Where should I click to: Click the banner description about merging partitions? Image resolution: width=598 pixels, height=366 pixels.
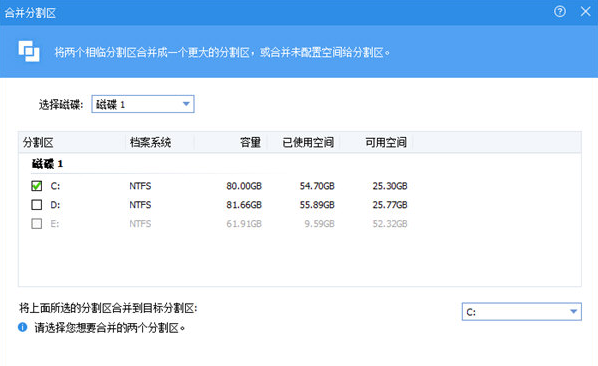pyautogui.click(x=222, y=52)
